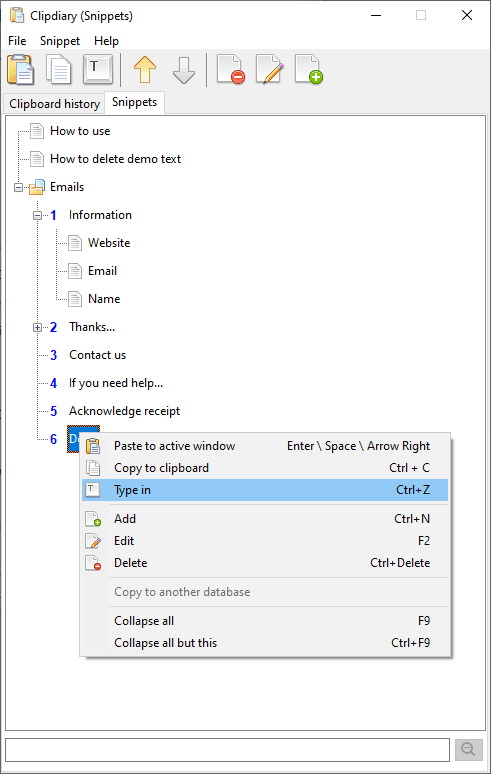Click the icon beside How to delete demo text
Screen dimensions: 491x774
(37, 159)
